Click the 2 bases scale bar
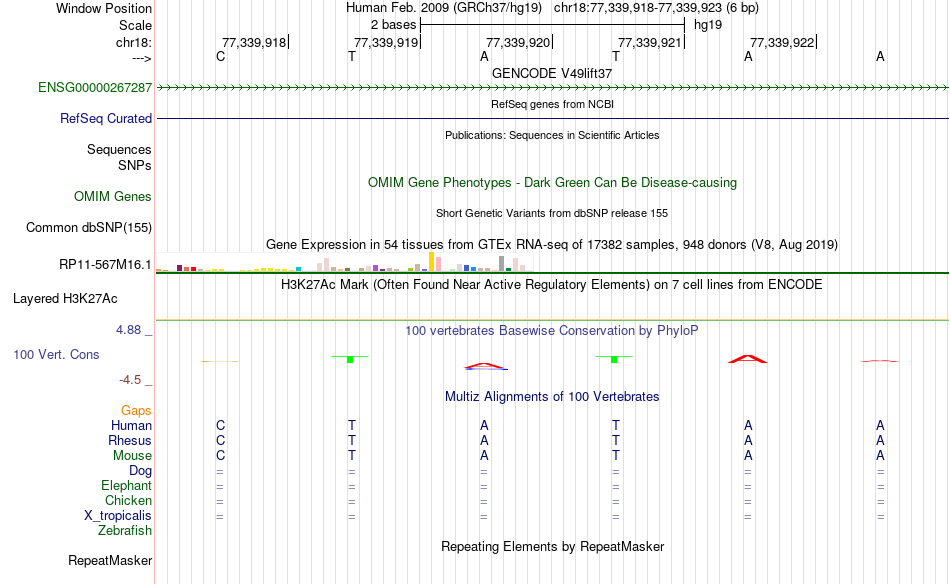The image size is (950, 584). 552,25
